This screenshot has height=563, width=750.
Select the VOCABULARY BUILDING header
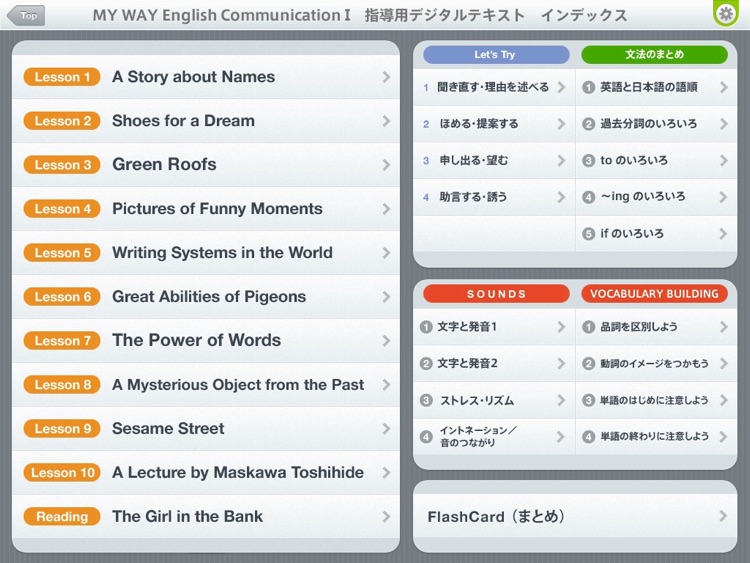point(654,294)
